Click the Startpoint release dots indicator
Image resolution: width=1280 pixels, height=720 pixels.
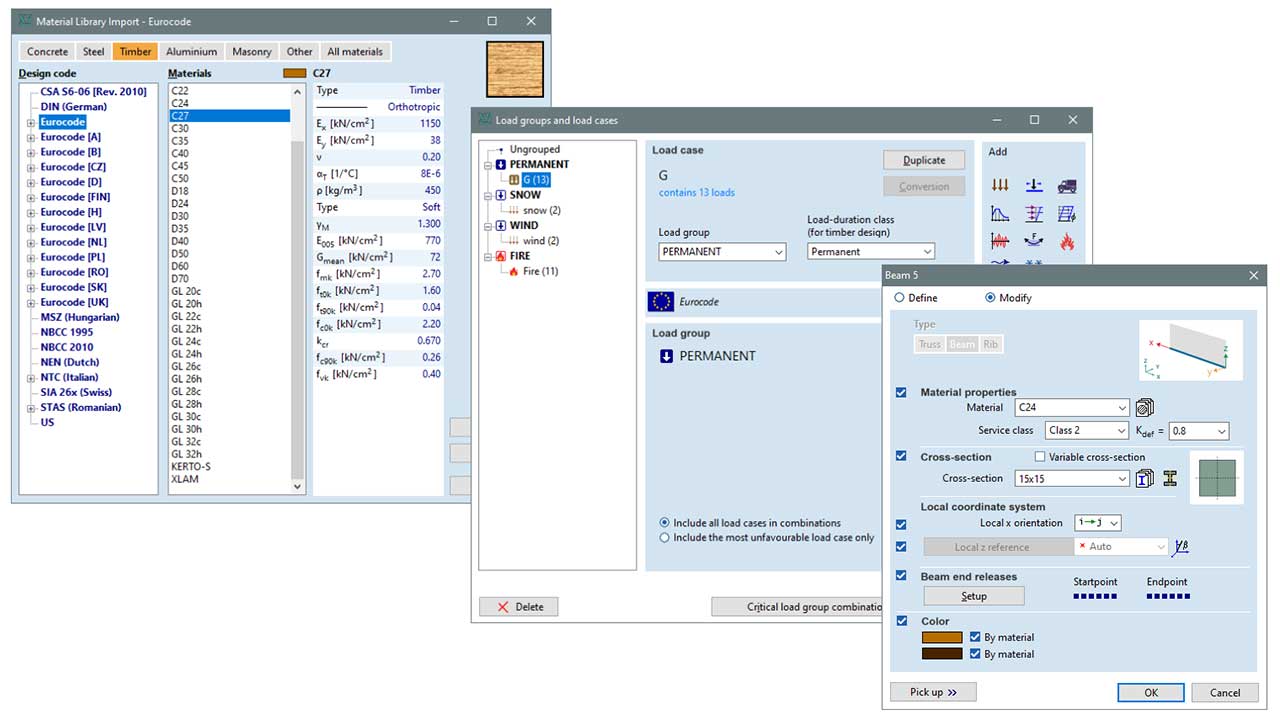point(1094,597)
